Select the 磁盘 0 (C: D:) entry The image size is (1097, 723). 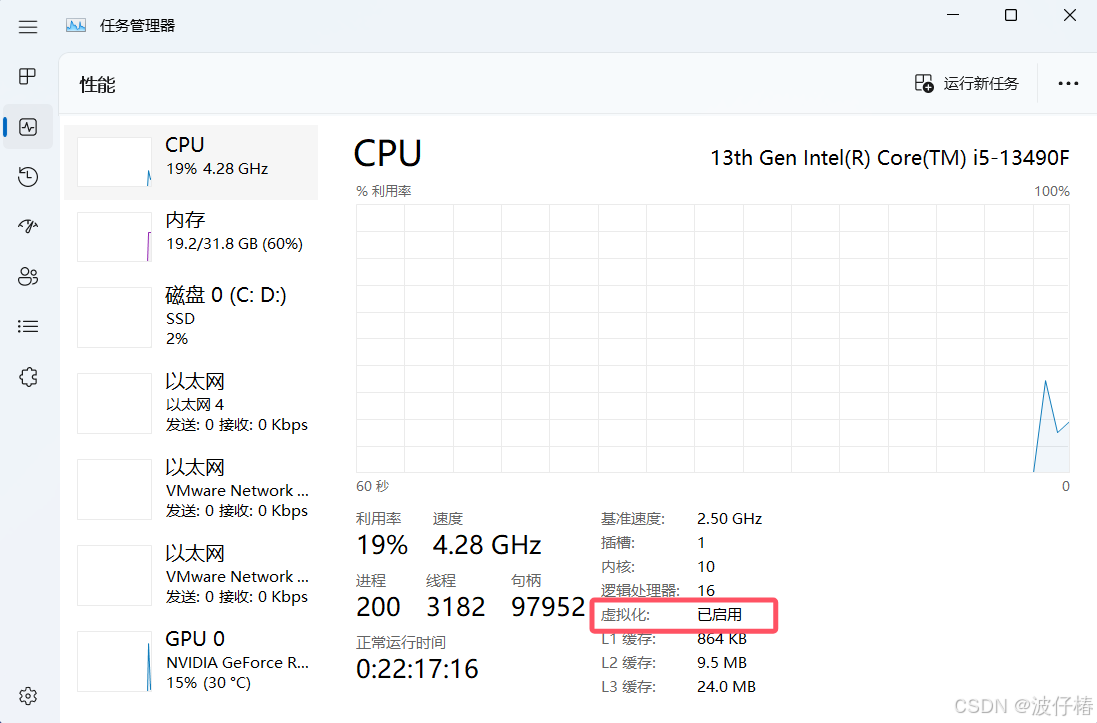[191, 316]
